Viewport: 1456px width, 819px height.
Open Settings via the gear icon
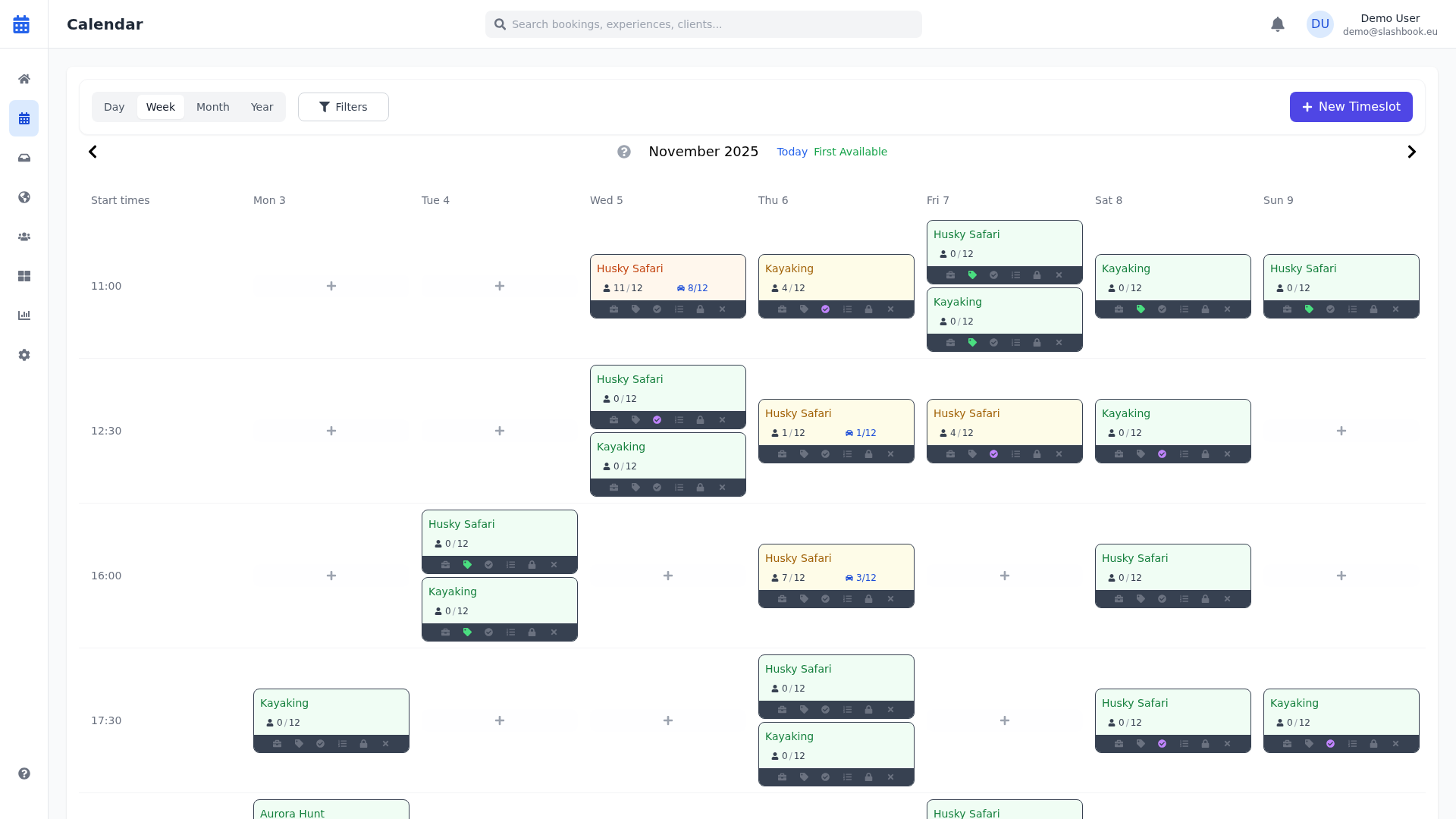[24, 355]
